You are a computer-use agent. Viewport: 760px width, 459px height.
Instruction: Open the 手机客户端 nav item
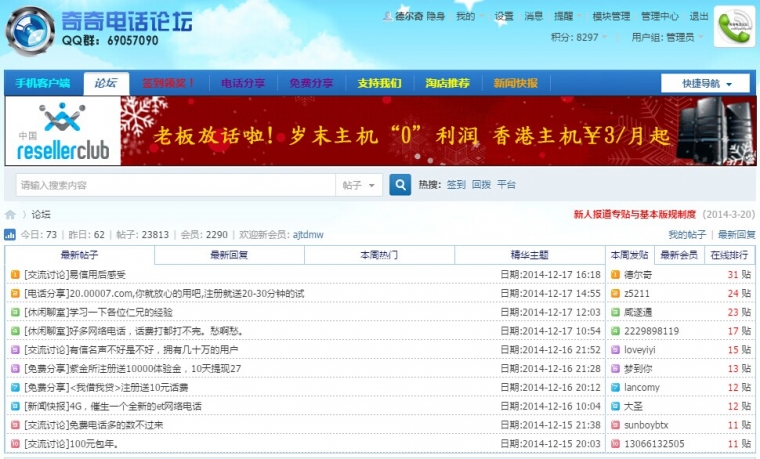pyautogui.click(x=43, y=83)
